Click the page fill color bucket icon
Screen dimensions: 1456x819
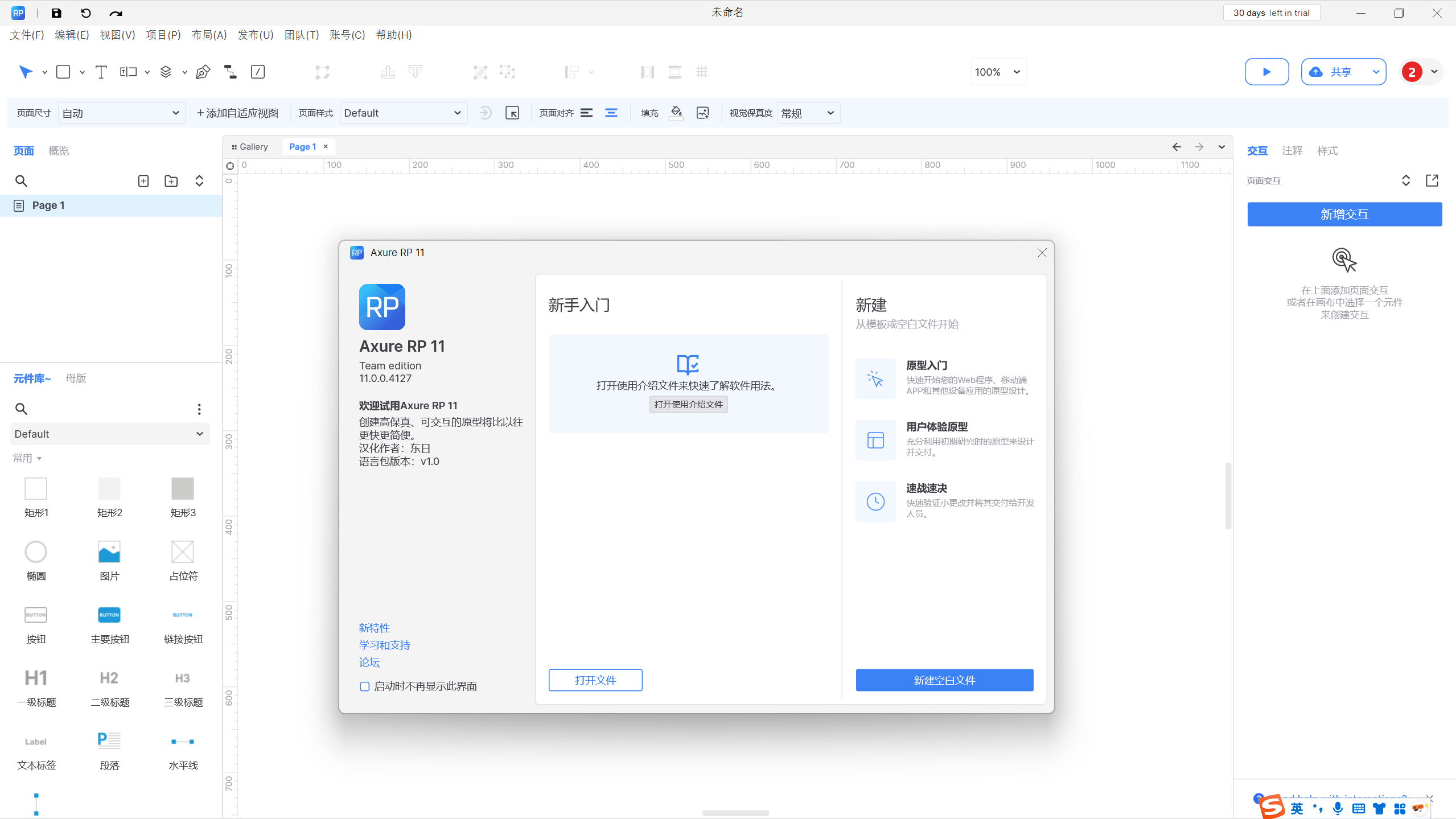pyautogui.click(x=676, y=113)
